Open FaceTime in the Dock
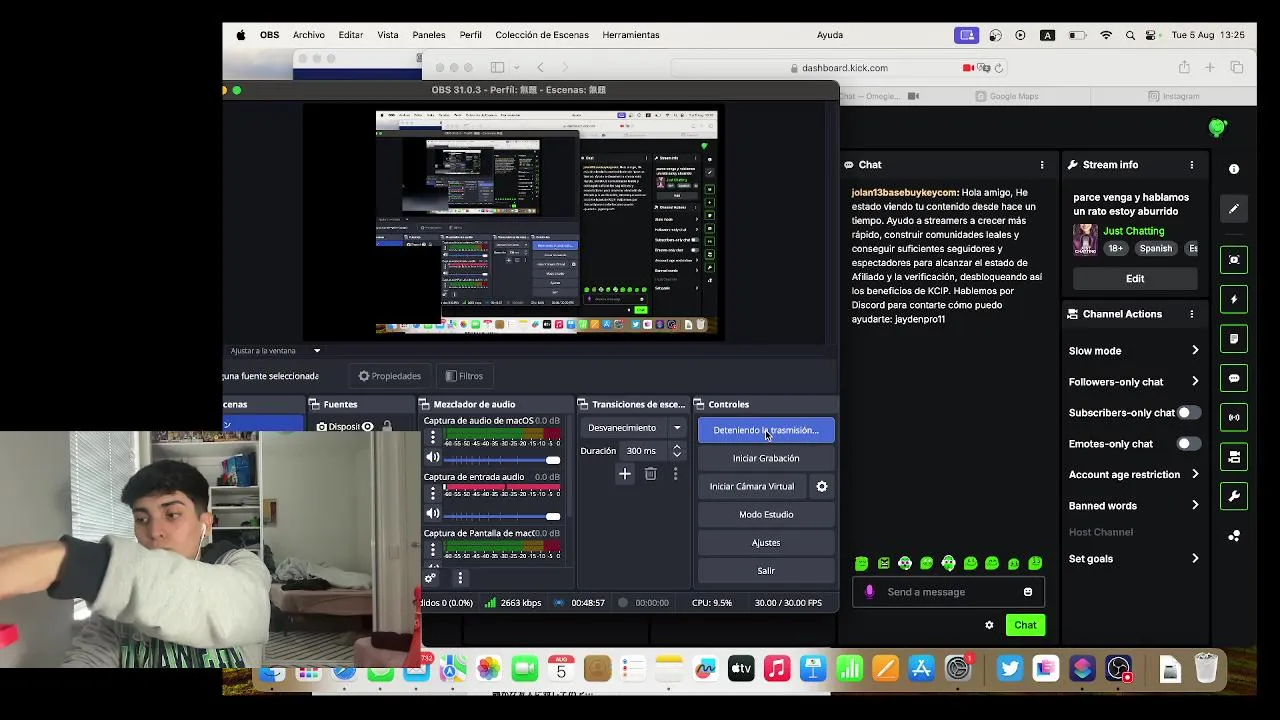The height and width of the screenshot is (720, 1280). tap(525, 669)
